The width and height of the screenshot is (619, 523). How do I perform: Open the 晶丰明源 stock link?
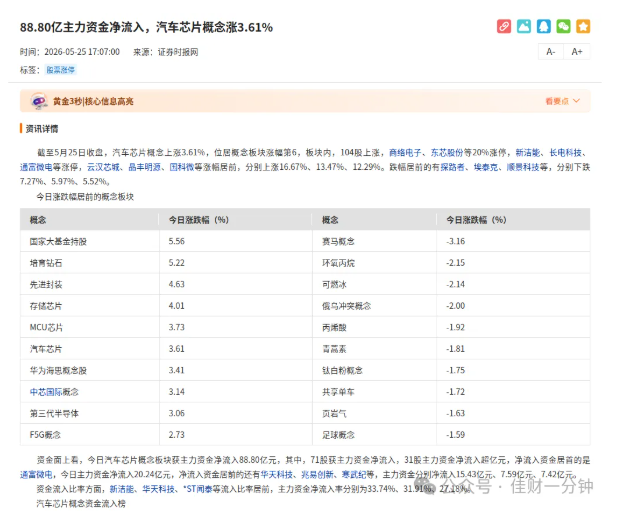(144, 167)
